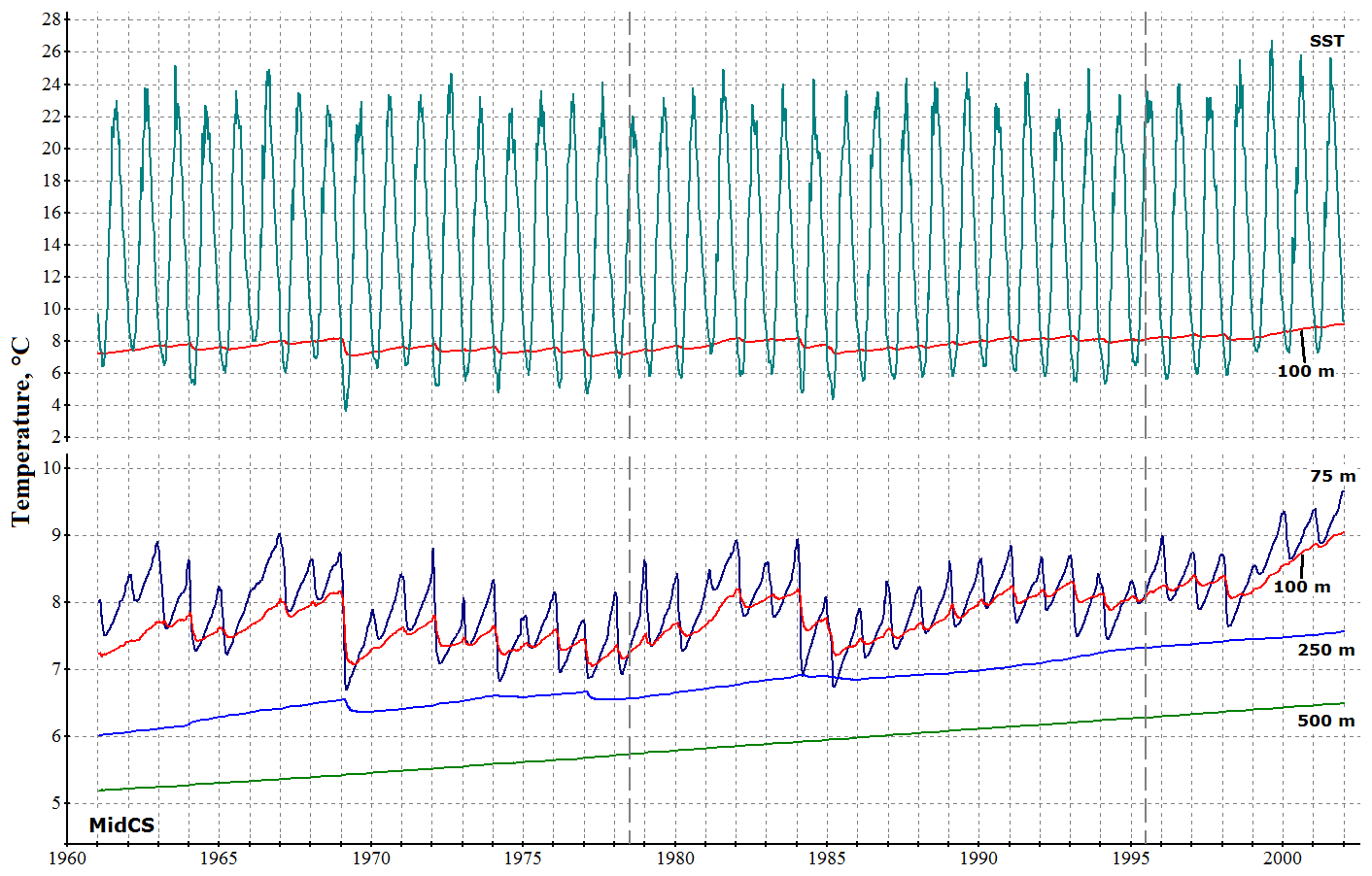Click the 100 m label under SST curve

tap(1305, 371)
